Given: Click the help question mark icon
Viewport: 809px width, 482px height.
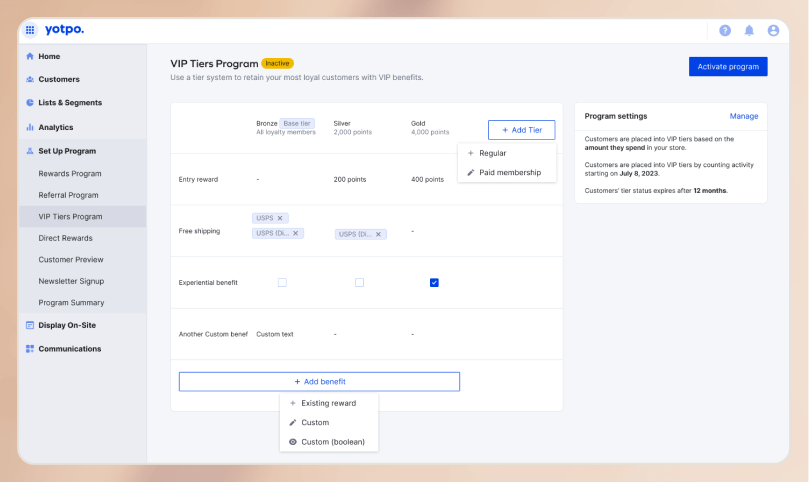Looking at the screenshot, I should click(725, 31).
